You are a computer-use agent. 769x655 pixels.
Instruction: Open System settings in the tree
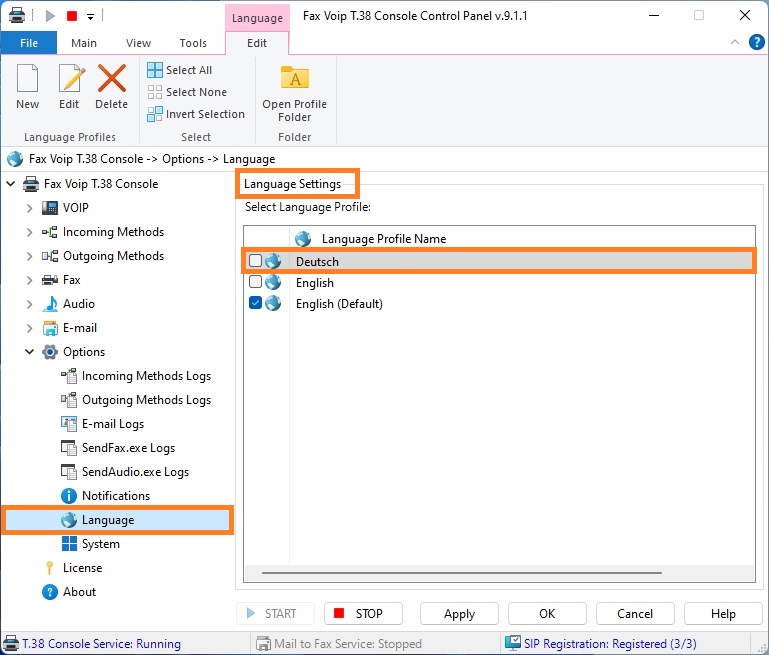click(101, 544)
